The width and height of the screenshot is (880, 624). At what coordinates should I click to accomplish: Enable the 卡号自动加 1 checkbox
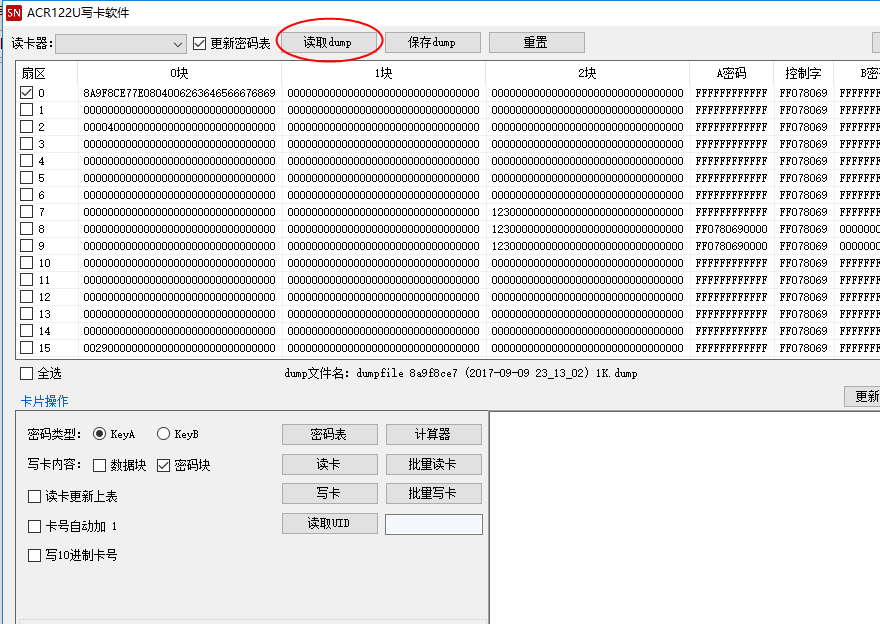(x=34, y=526)
